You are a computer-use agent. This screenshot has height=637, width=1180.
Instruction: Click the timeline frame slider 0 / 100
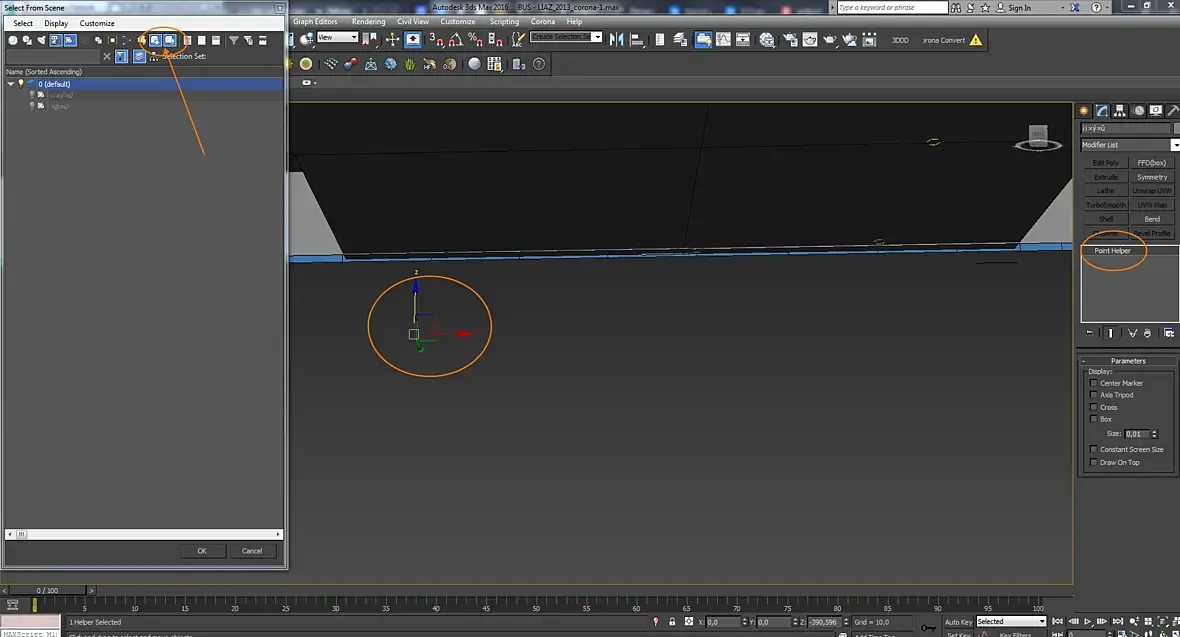(x=47, y=591)
